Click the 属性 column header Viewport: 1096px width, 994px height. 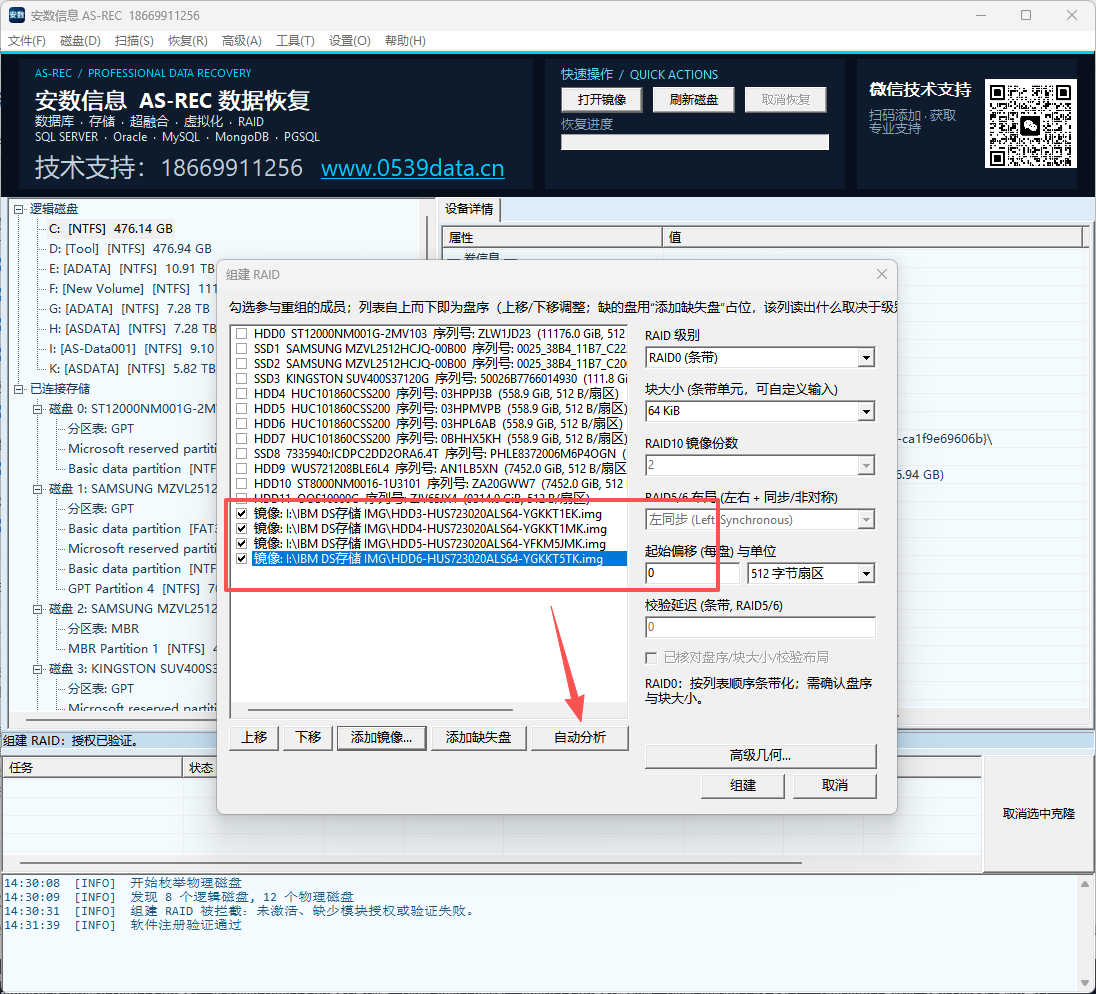click(x=552, y=238)
